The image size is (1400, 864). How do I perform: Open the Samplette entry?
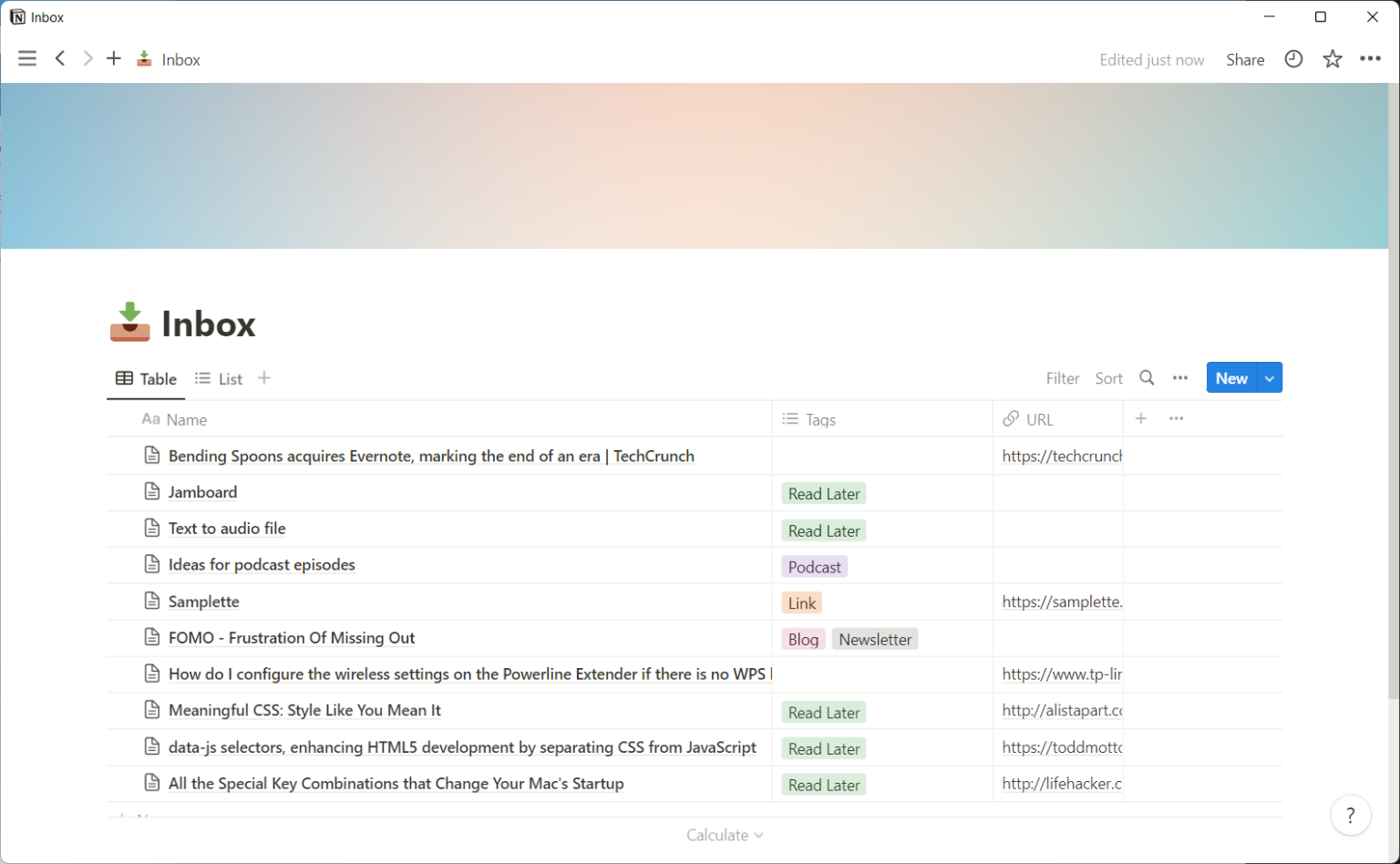[204, 602]
